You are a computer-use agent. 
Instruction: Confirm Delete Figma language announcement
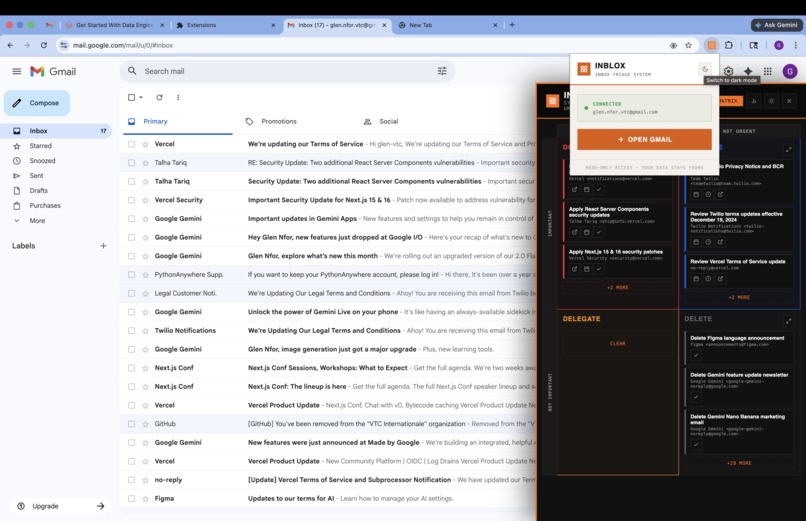(695, 355)
